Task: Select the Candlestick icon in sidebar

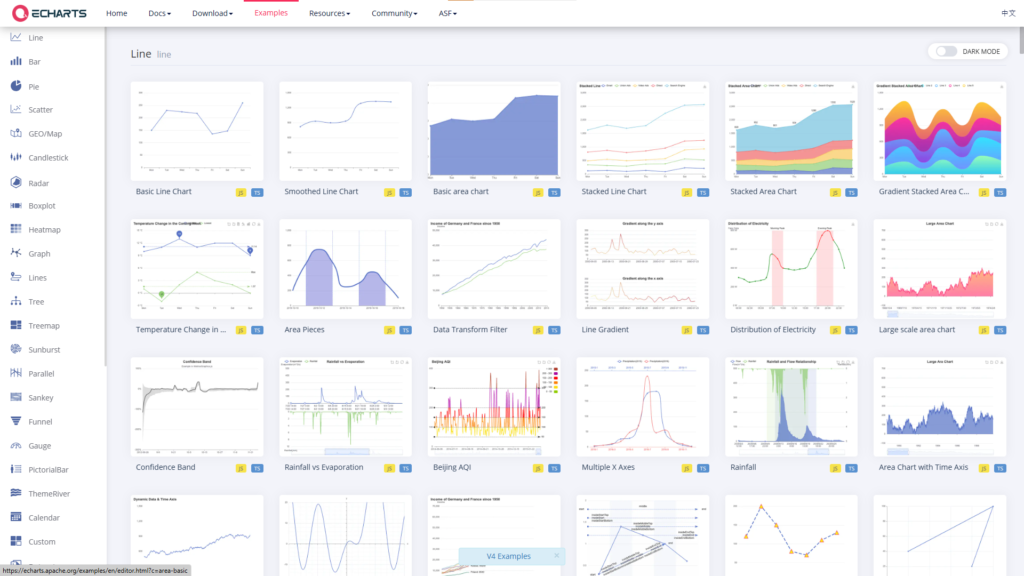Action: pyautogui.click(x=16, y=158)
